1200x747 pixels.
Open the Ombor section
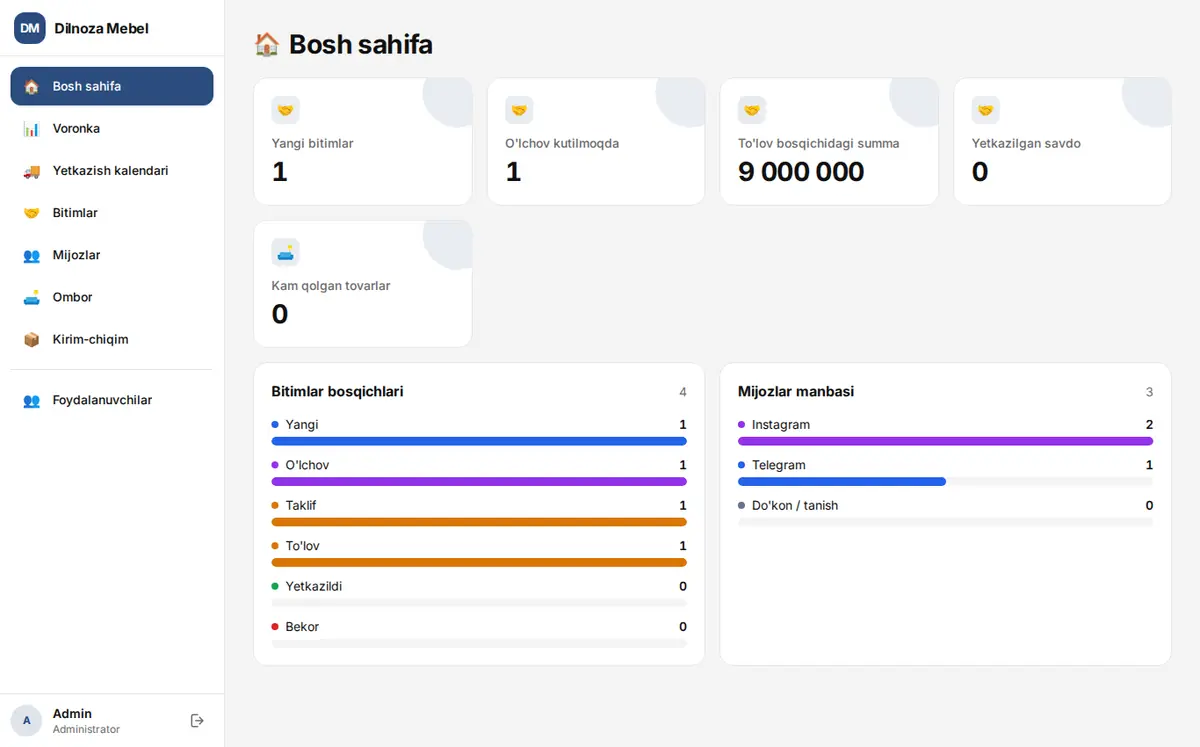112,297
